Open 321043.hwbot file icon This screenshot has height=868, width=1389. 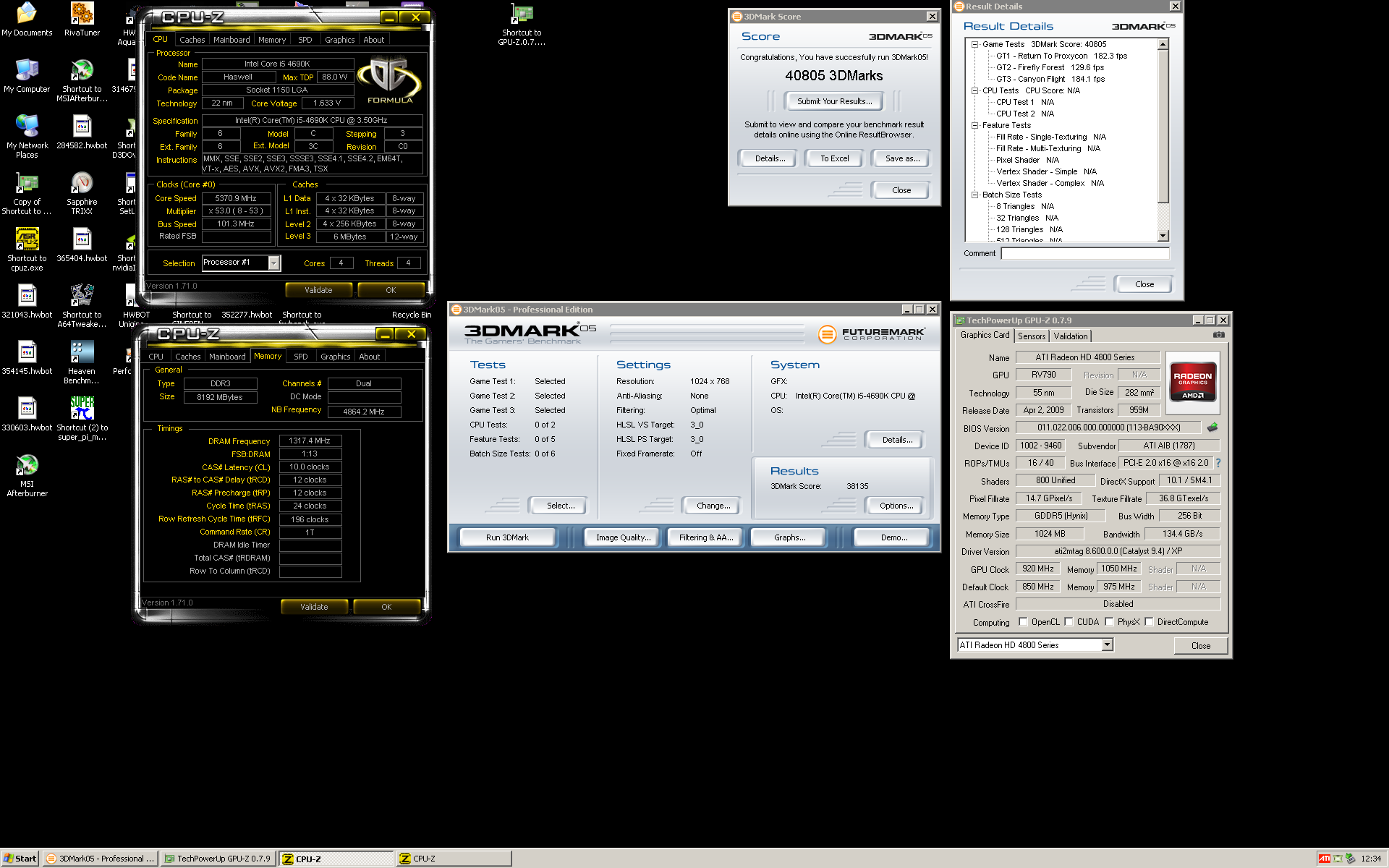pyautogui.click(x=27, y=302)
